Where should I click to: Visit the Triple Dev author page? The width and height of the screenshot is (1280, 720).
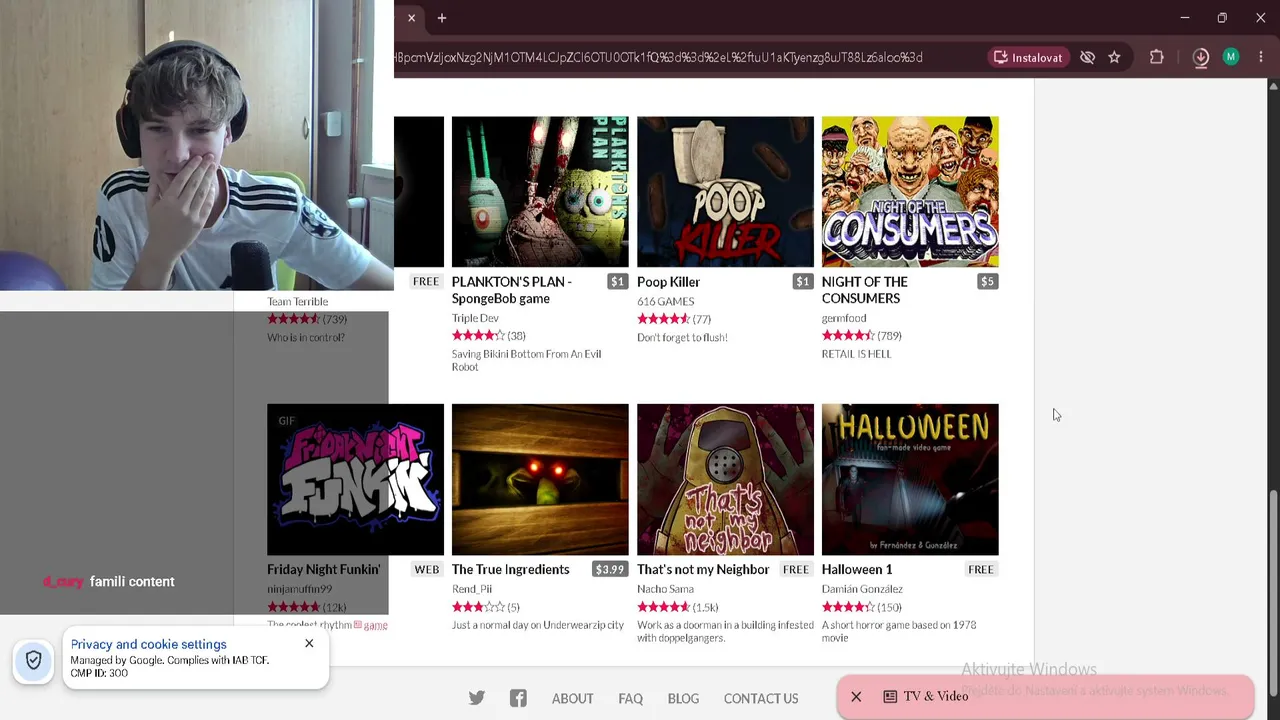[x=475, y=318]
